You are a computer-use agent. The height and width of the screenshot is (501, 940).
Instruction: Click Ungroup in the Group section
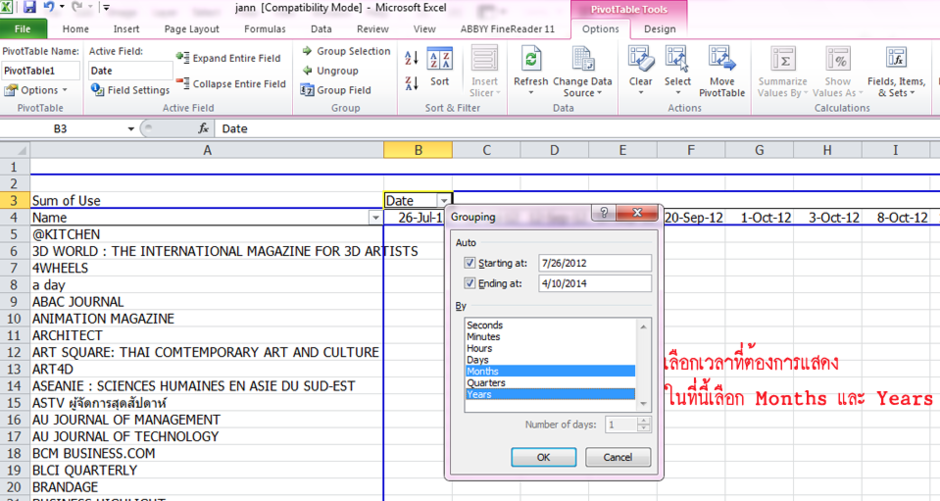[330, 71]
